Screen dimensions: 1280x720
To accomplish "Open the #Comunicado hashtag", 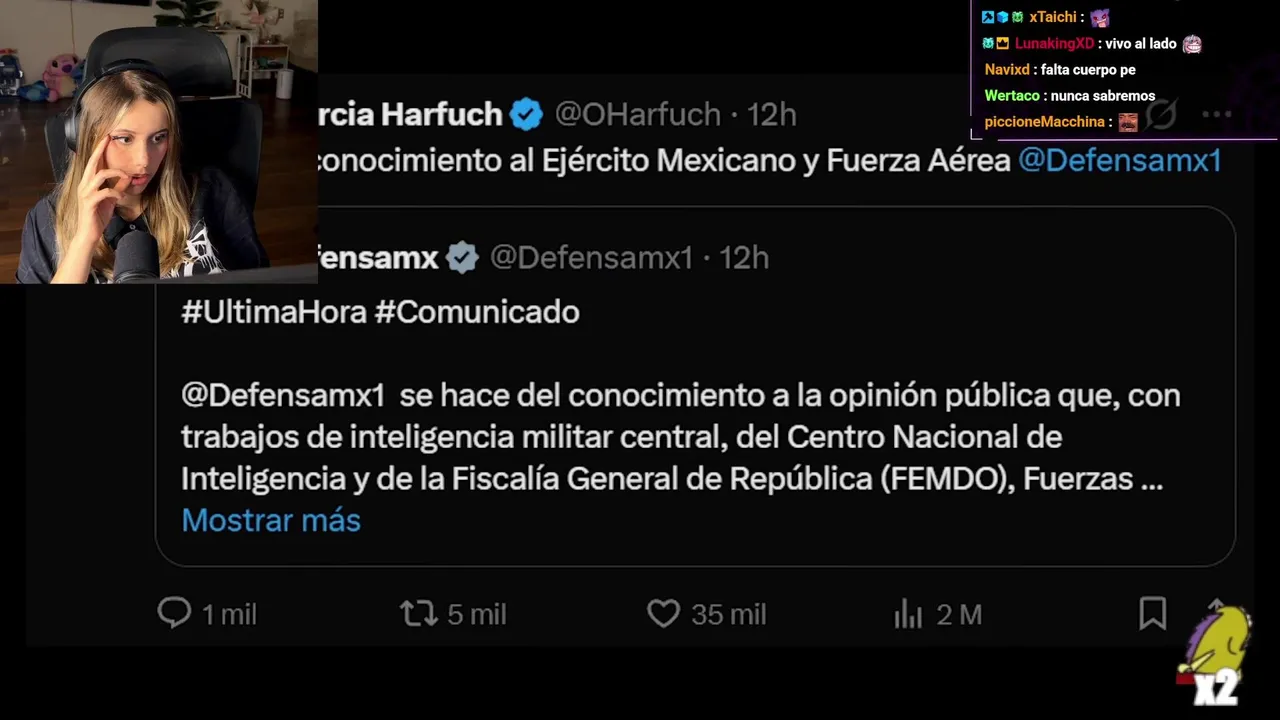I will tap(477, 312).
